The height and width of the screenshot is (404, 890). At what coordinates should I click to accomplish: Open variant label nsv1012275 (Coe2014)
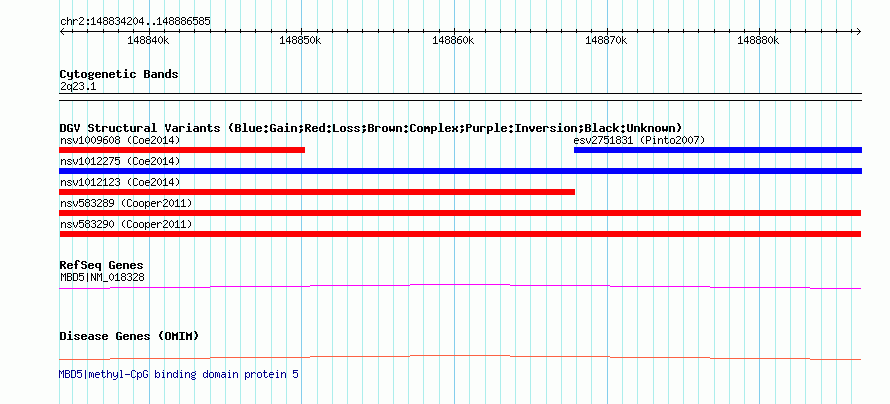120,162
